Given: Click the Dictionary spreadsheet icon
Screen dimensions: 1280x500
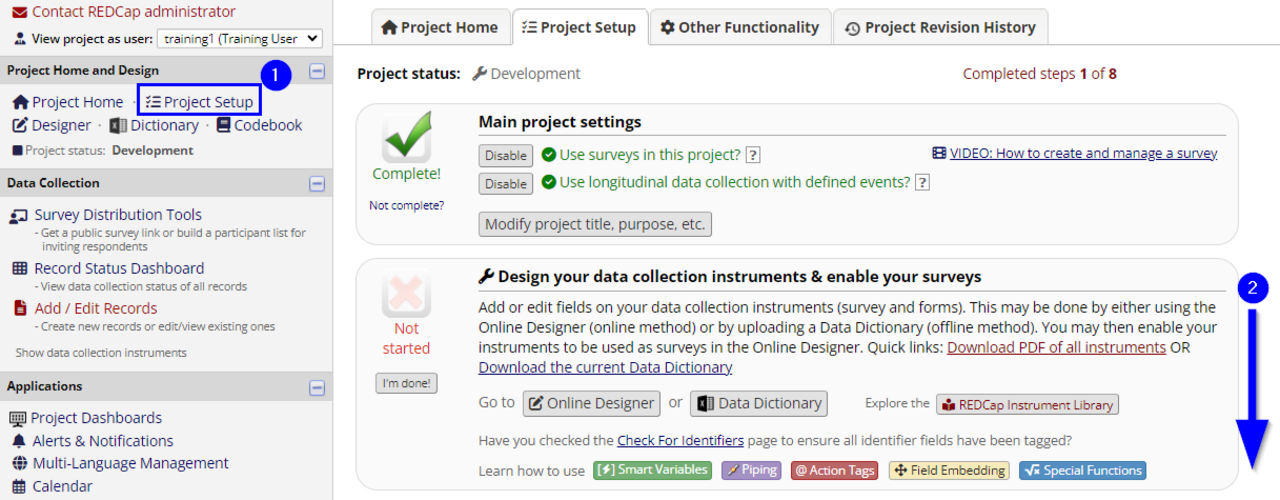Looking at the screenshot, I should pos(118,126).
